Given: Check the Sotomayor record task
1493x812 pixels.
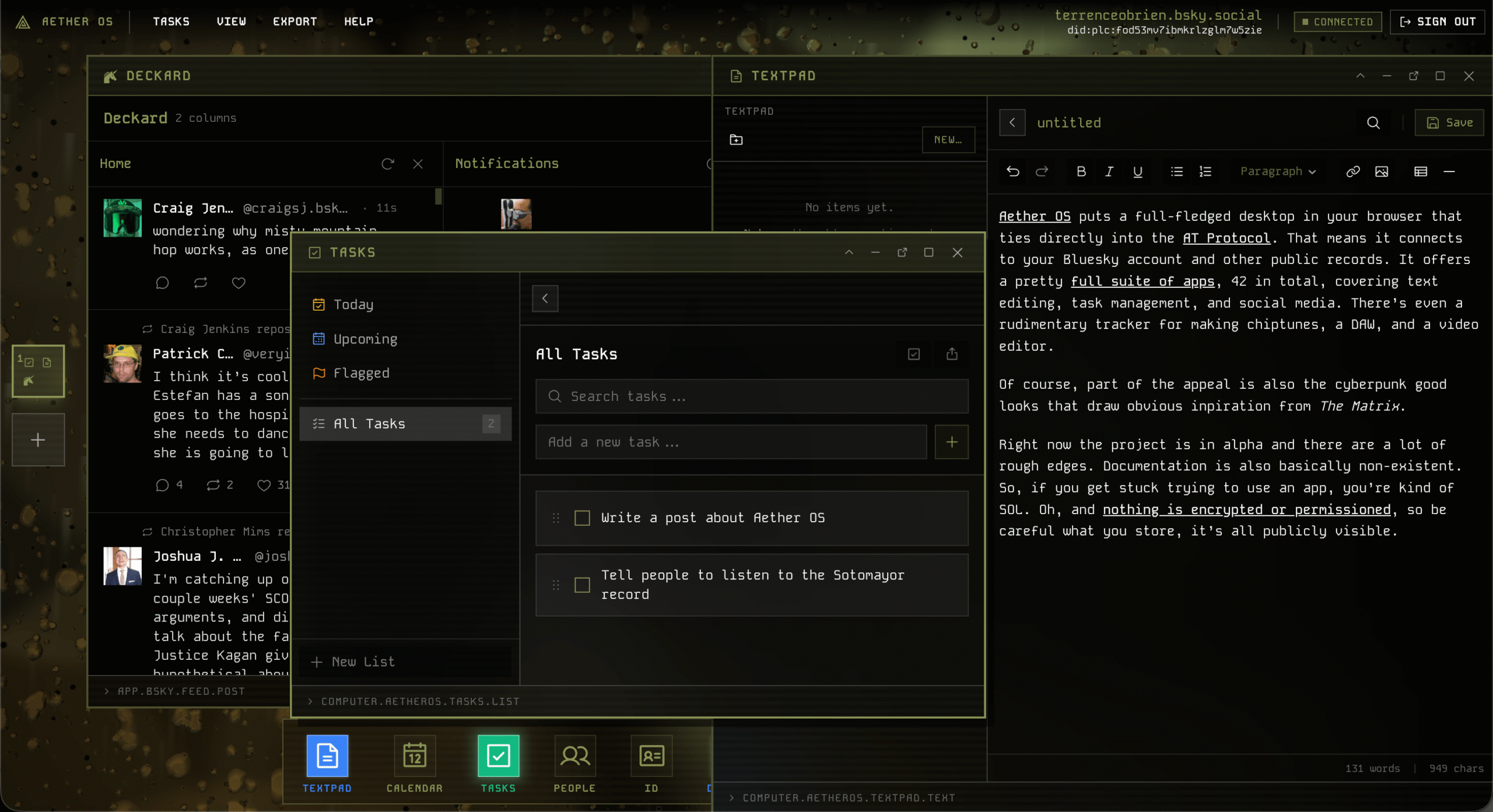Looking at the screenshot, I should (581, 585).
